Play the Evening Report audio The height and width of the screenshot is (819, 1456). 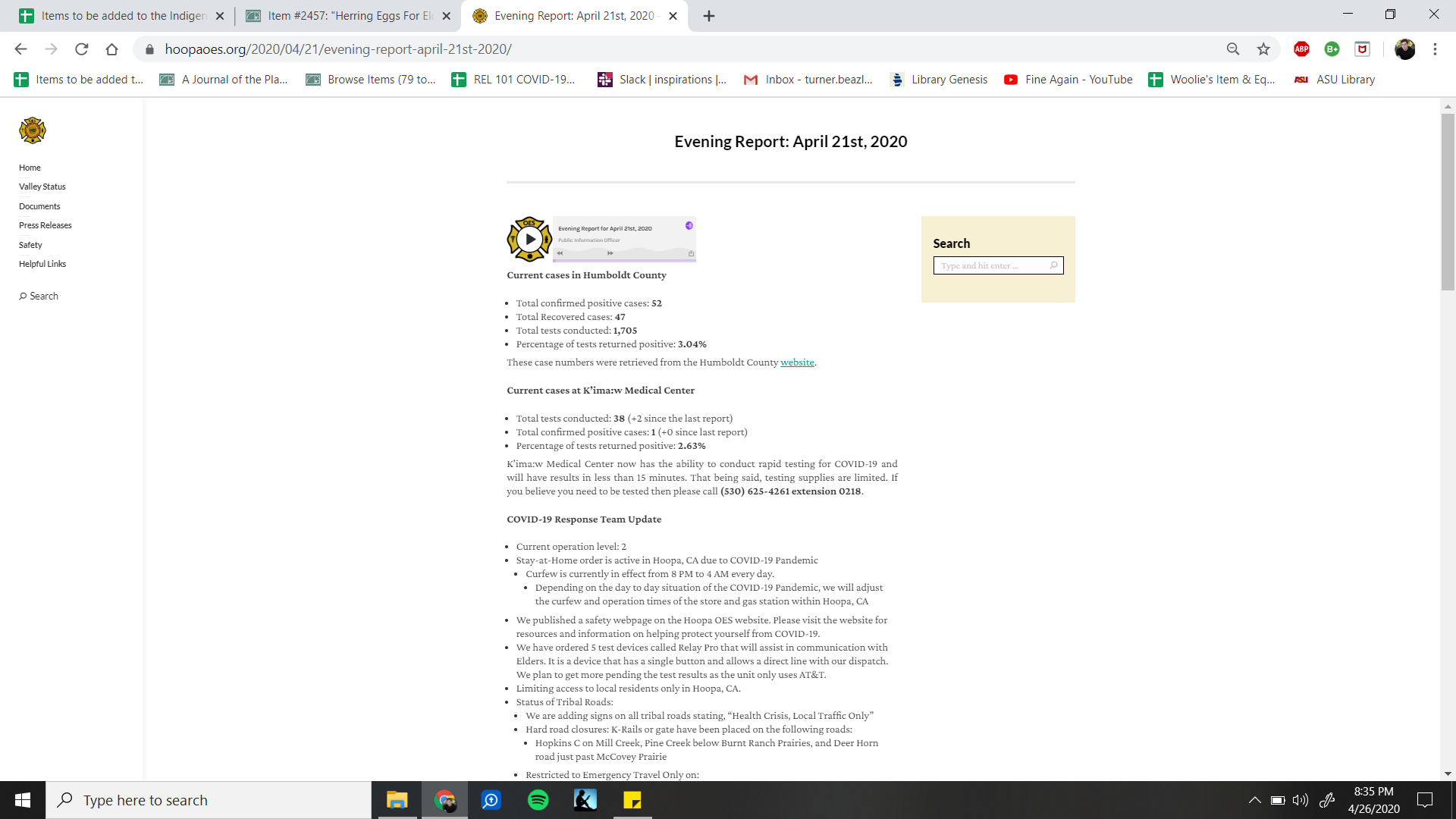(x=530, y=240)
